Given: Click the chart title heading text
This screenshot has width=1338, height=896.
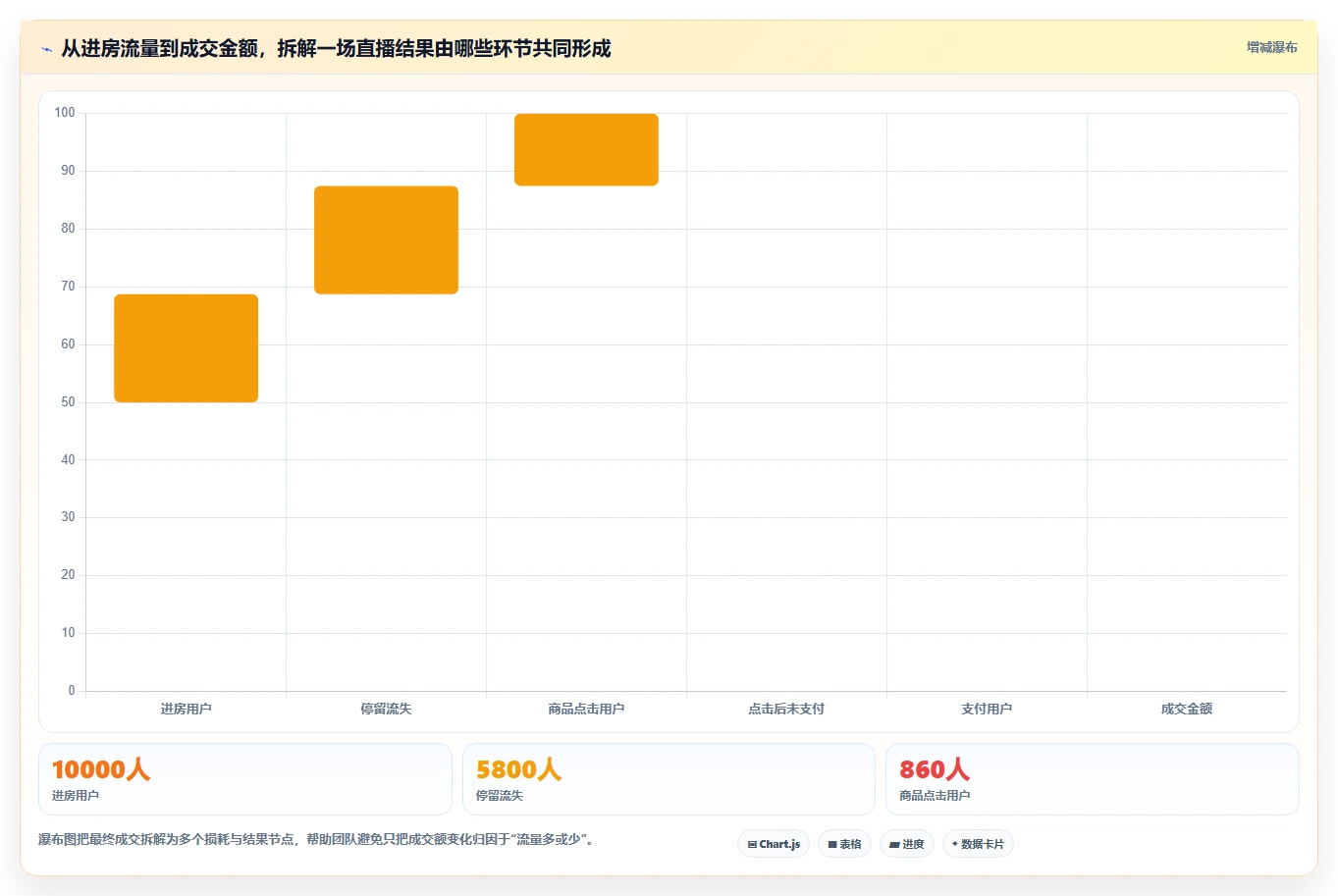Looking at the screenshot, I should click(x=336, y=48).
